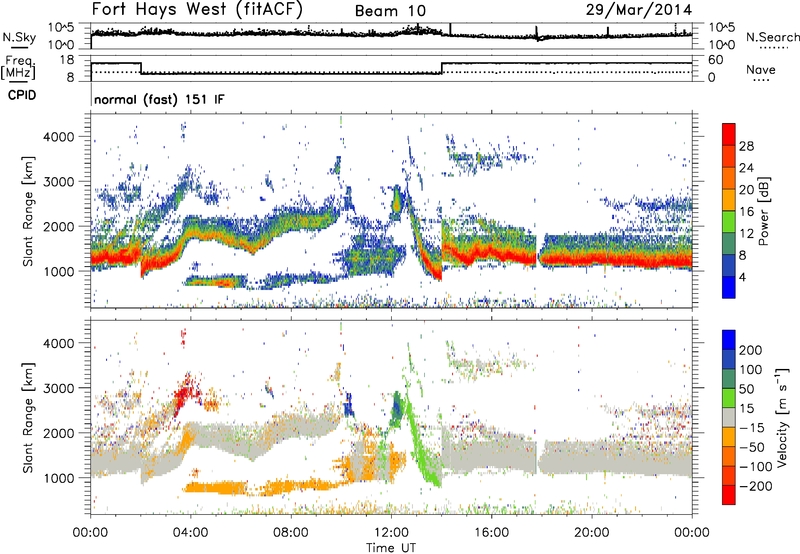800x554 pixels.
Task: Click the "04:00" time tick label
Action: pyautogui.click(x=191, y=533)
